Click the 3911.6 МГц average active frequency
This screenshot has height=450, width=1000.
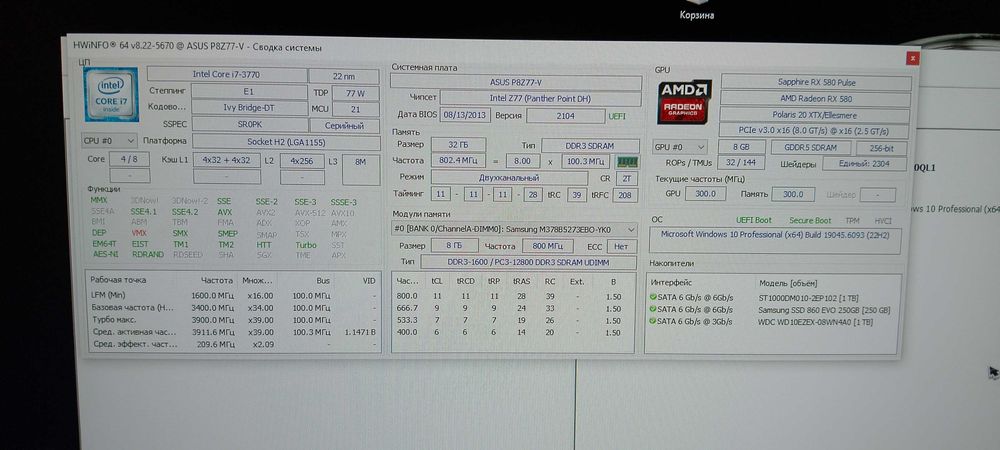pyautogui.click(x=212, y=332)
